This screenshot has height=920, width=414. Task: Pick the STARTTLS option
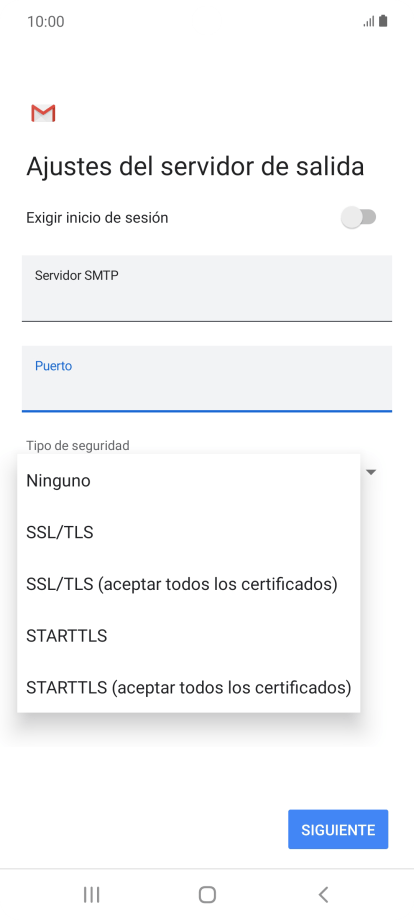click(x=189, y=636)
